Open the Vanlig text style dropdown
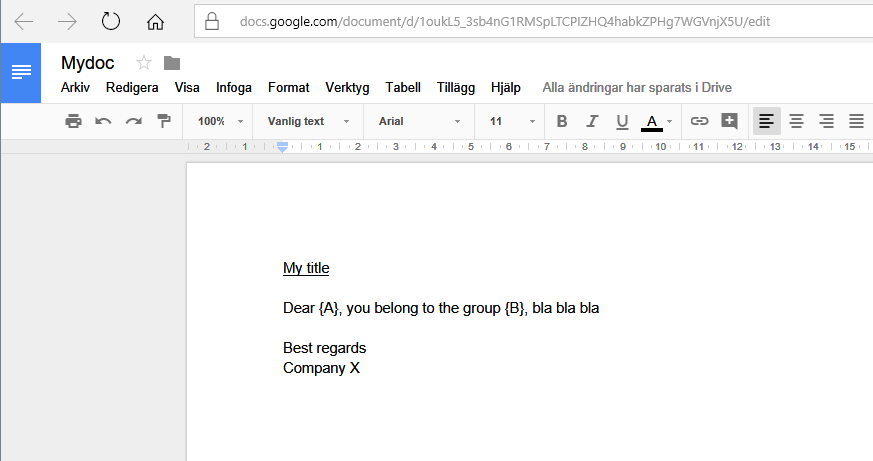 click(308, 121)
